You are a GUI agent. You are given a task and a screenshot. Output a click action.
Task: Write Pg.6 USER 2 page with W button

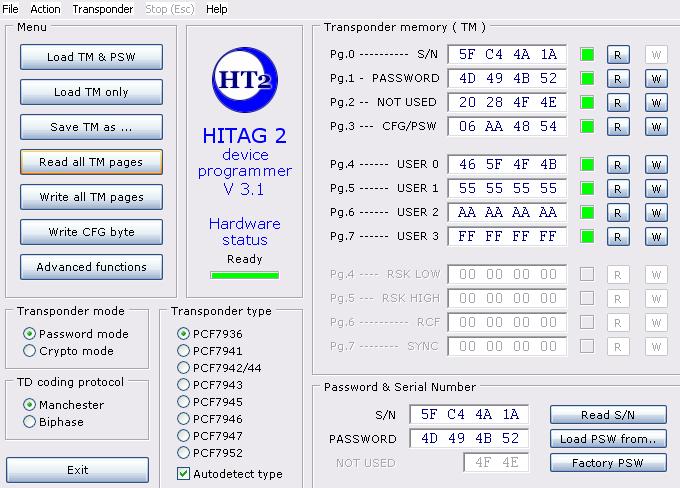[656, 213]
